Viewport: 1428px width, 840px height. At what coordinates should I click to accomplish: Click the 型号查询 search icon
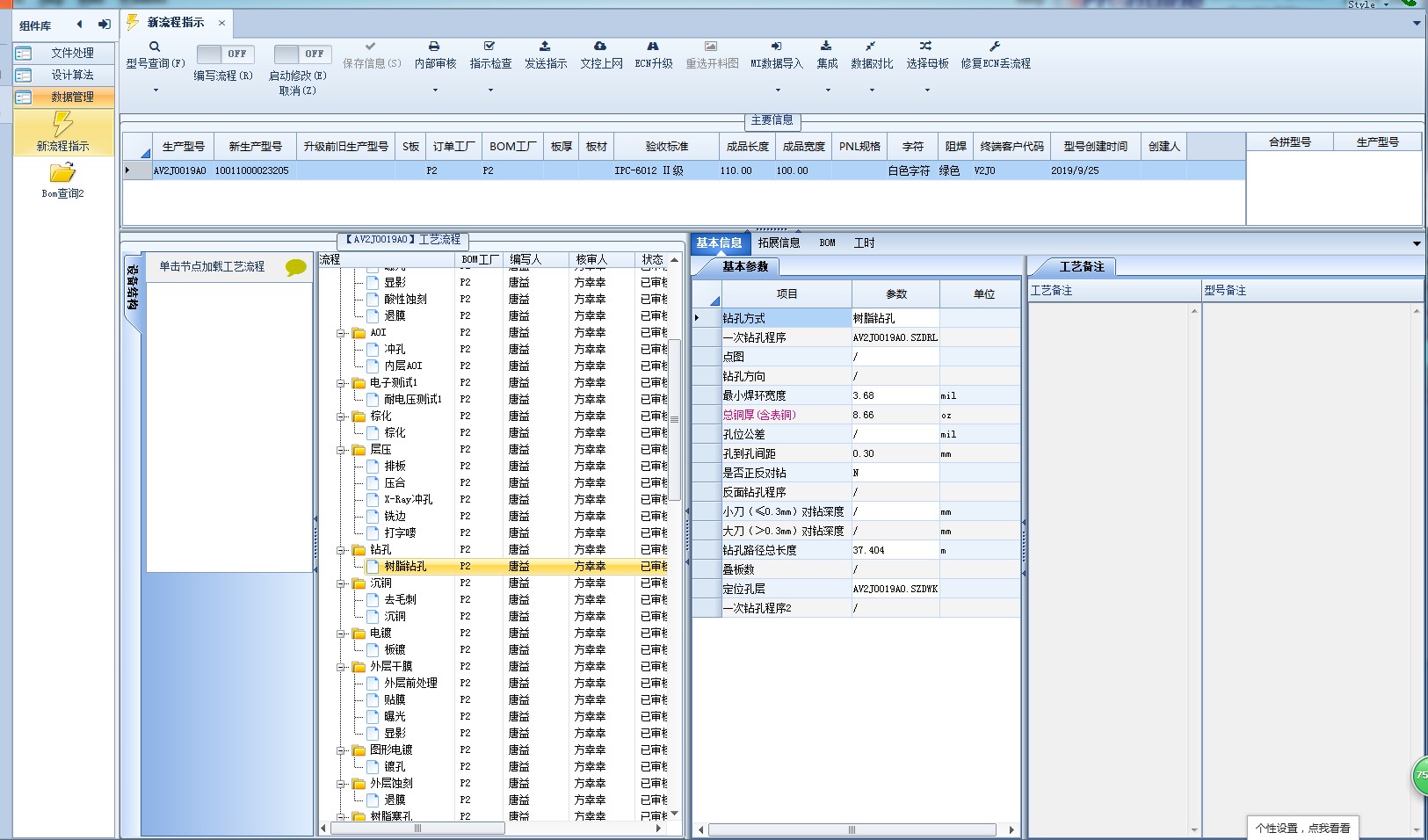pos(155,47)
